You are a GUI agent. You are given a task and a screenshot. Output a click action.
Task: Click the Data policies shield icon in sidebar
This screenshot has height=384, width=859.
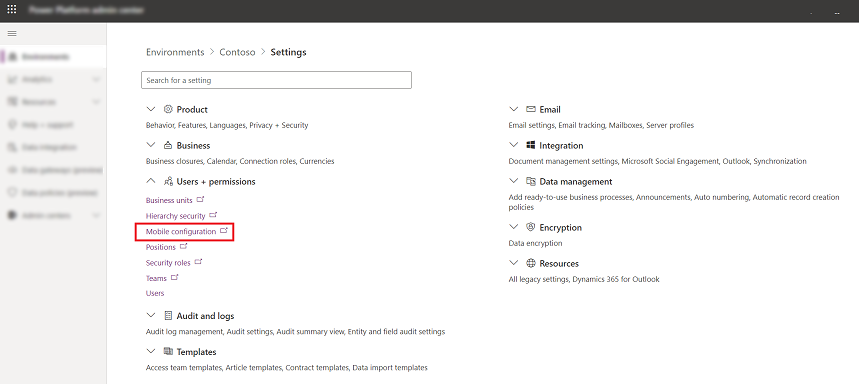(x=12, y=193)
